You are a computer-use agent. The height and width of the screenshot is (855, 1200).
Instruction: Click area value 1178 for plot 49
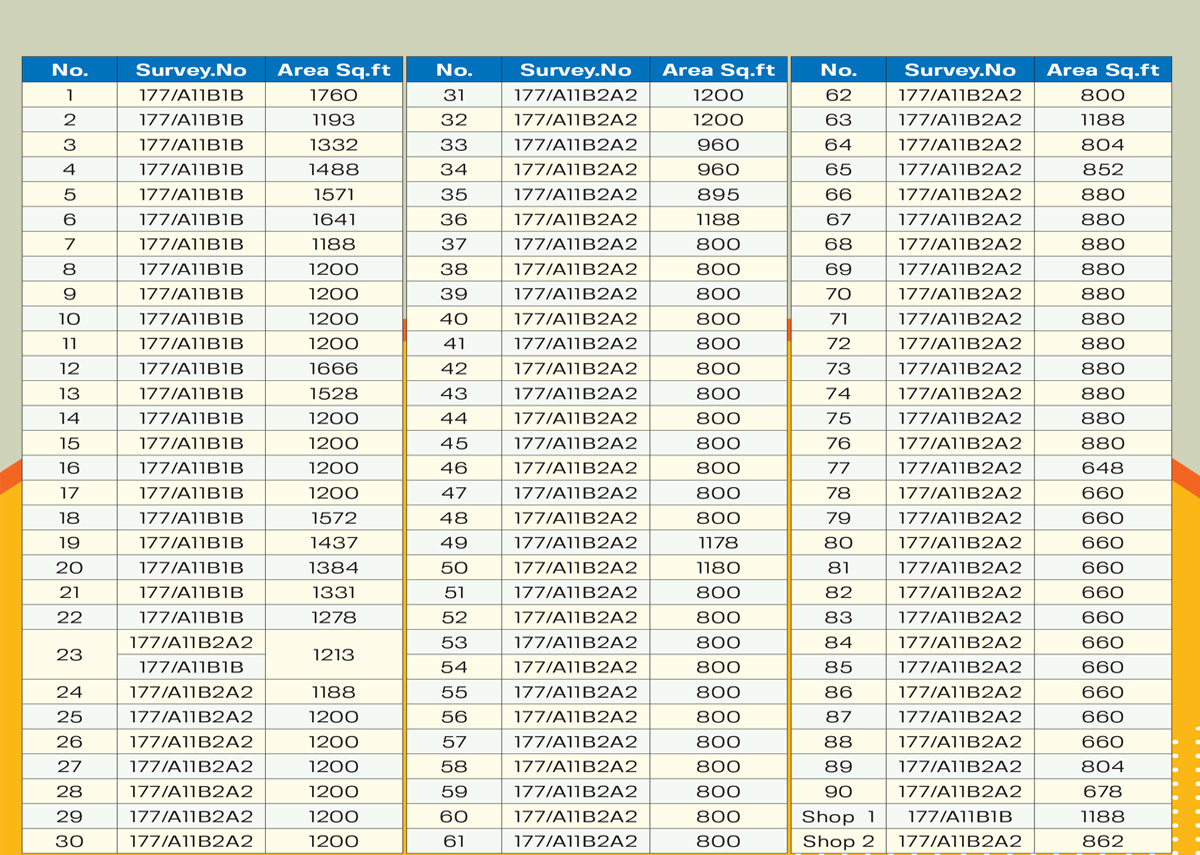pyautogui.click(x=718, y=543)
